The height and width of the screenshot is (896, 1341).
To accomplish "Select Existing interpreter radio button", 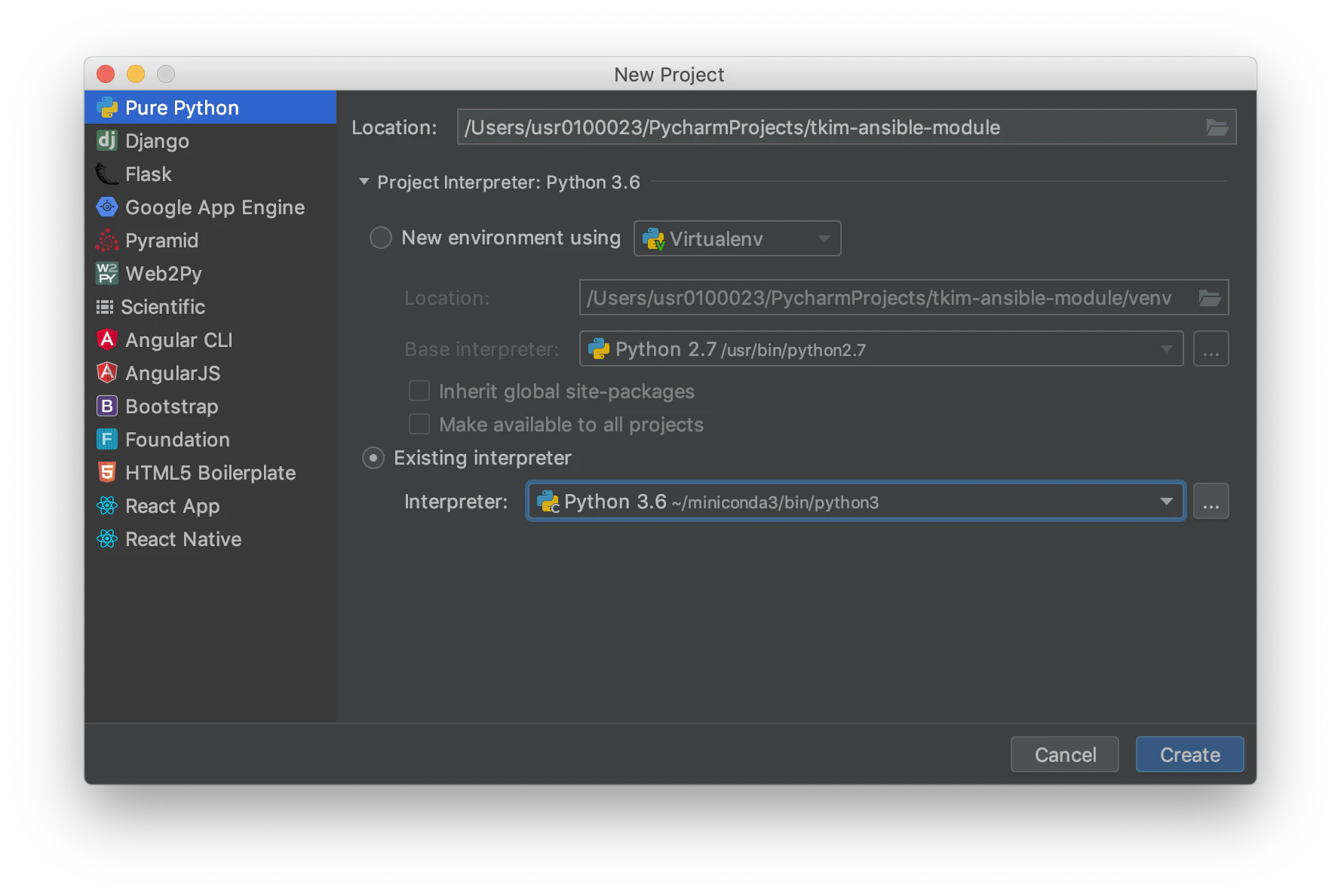I will coord(373,458).
